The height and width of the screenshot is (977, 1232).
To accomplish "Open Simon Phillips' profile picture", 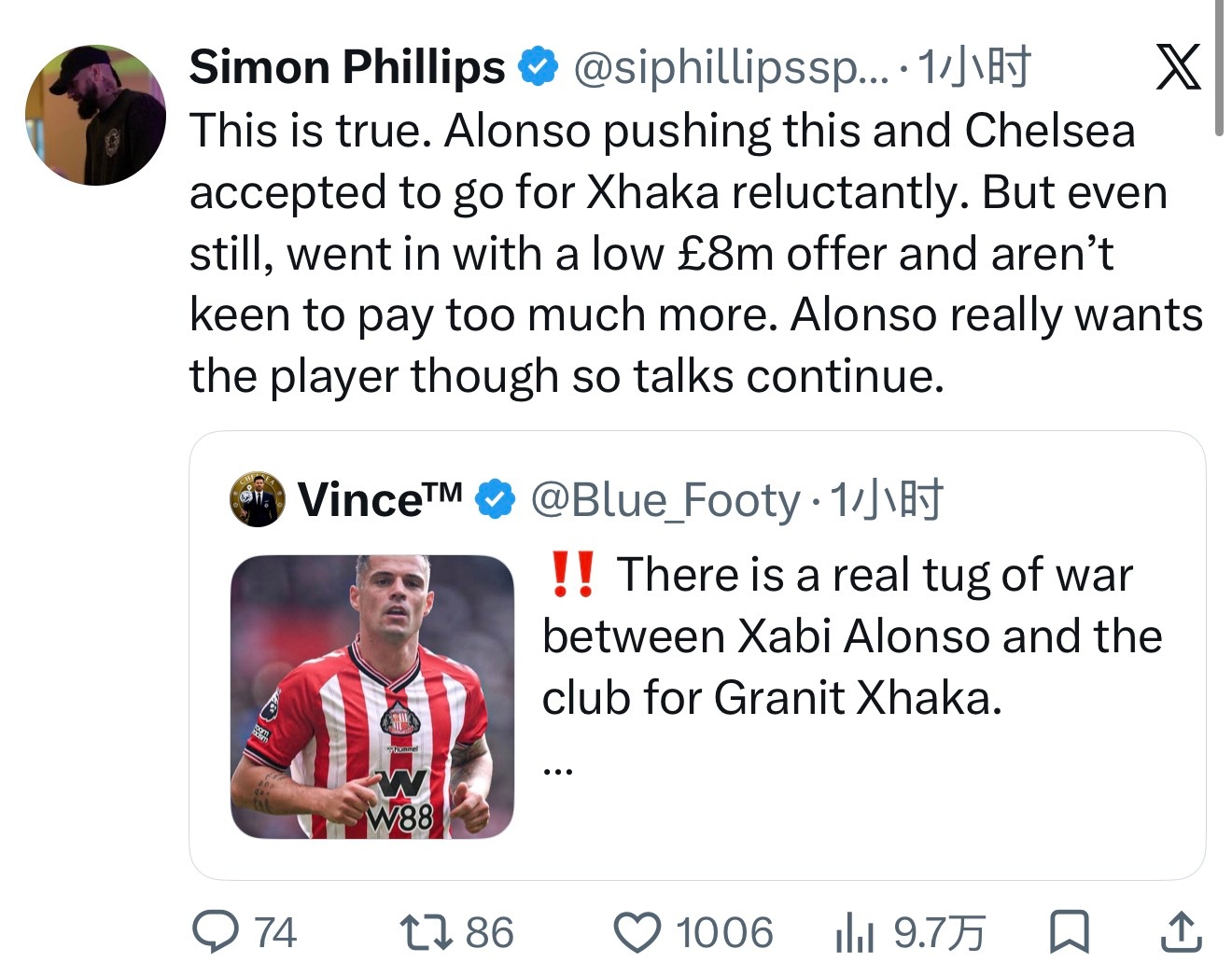I will (x=95, y=115).
